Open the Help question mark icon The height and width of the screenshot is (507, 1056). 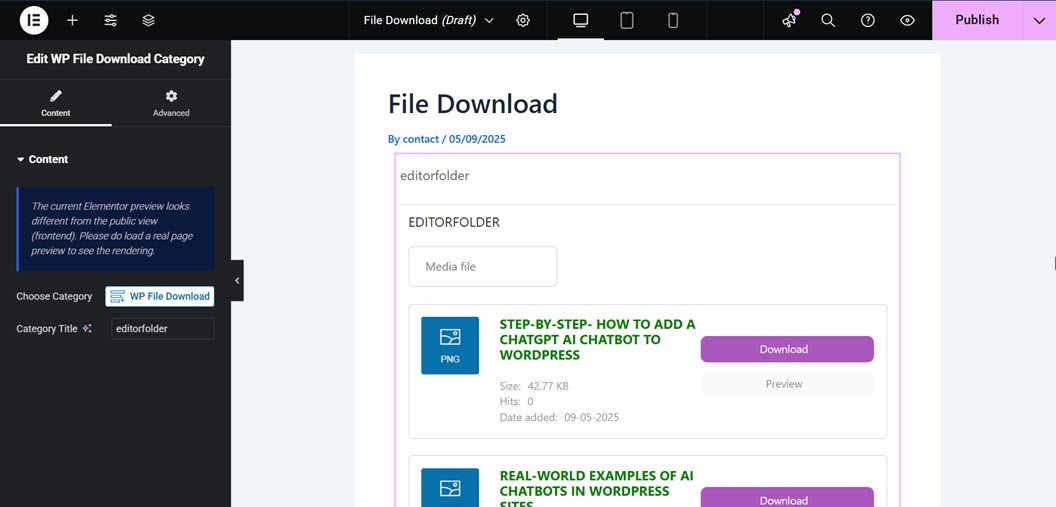click(868, 20)
